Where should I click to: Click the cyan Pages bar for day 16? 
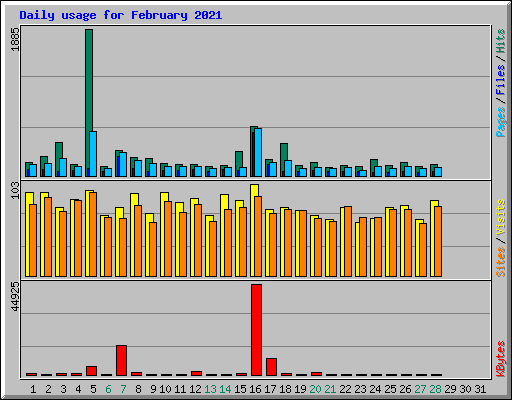[258, 152]
